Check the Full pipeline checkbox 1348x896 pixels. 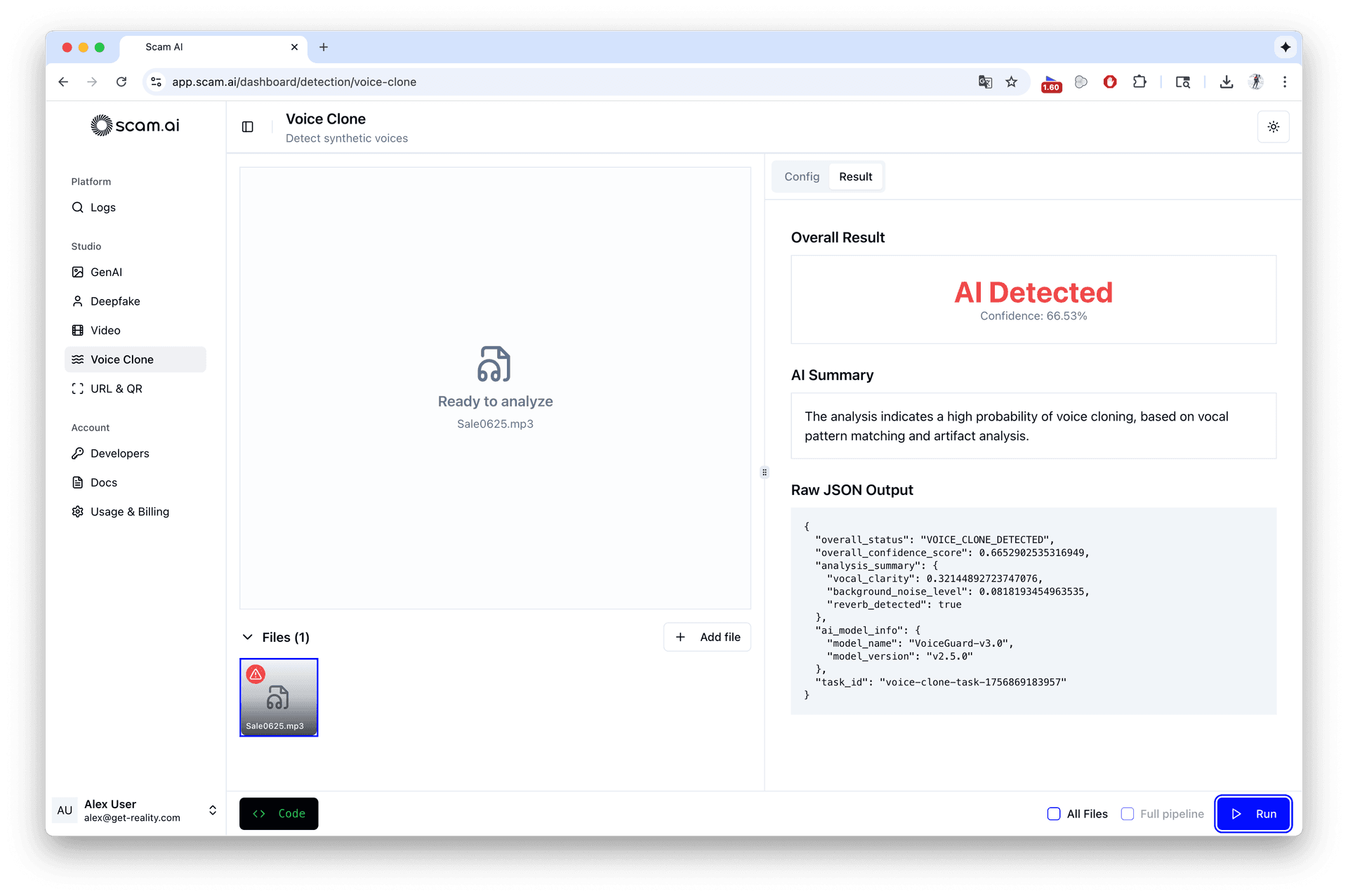tap(1128, 814)
